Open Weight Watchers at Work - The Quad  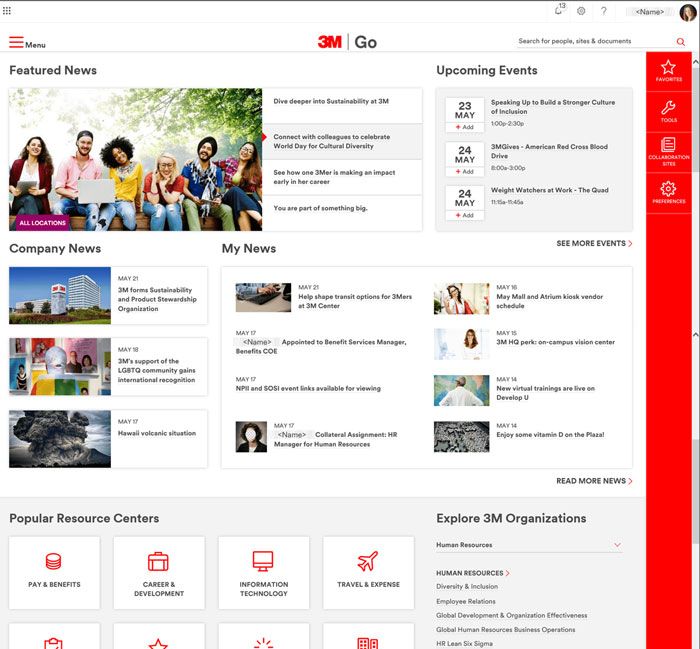(x=550, y=190)
